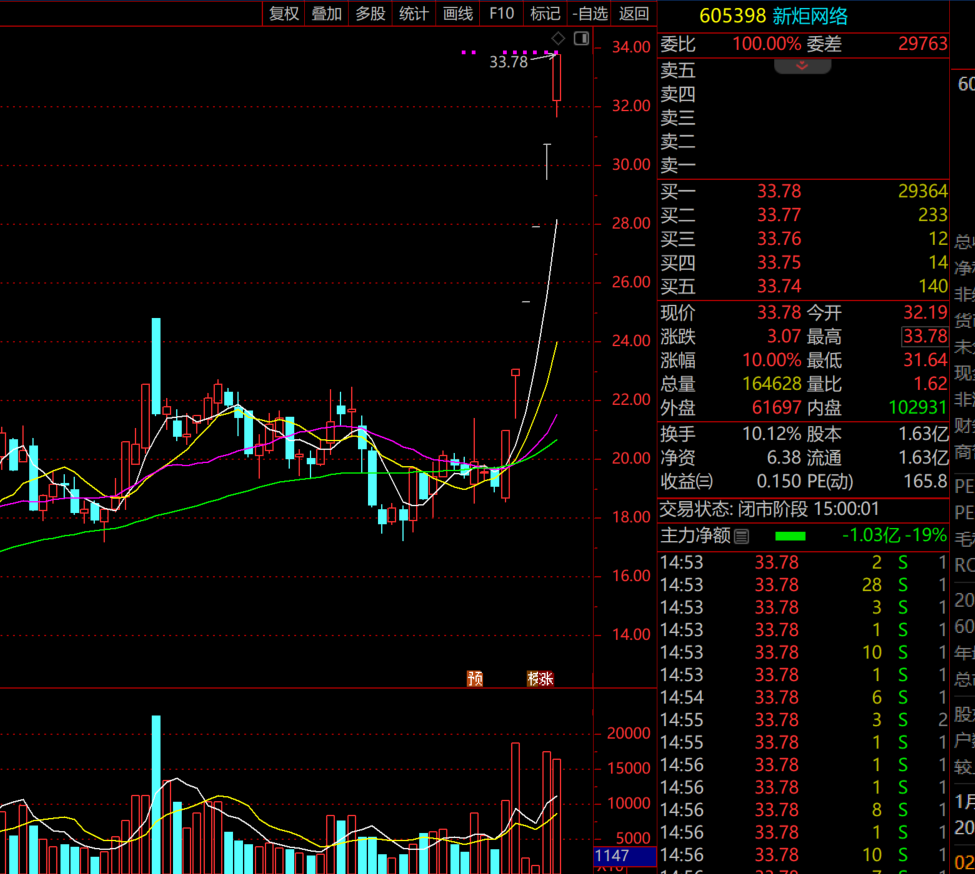Click 标记 to mark this stock
975x874 pixels.
click(x=545, y=13)
